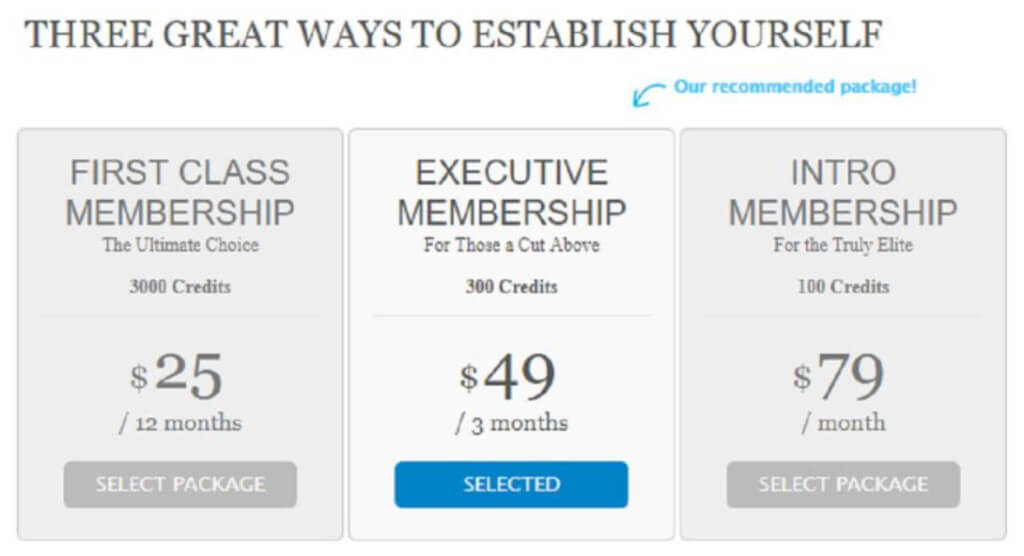Select package for Intro Membership

pos(843,484)
